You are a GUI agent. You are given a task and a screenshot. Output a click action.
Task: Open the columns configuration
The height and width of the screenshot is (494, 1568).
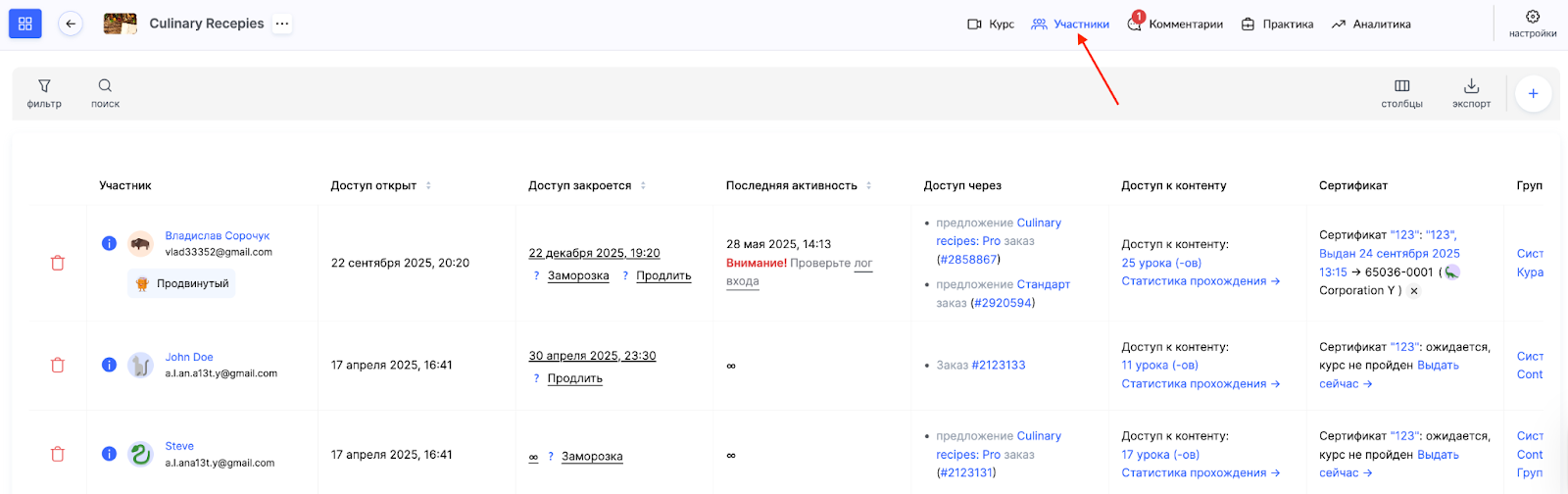pos(1401,93)
